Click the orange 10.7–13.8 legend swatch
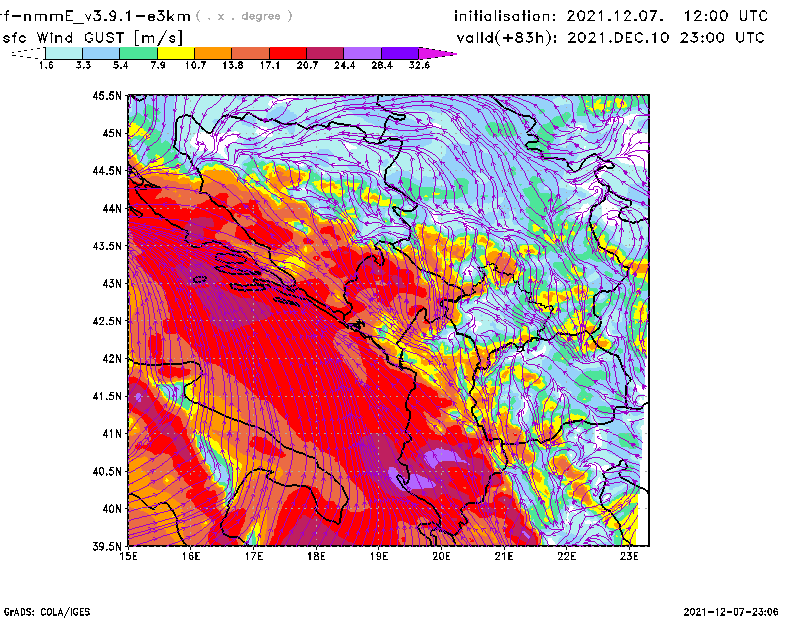Screen dimensions: 800x618 tap(213, 53)
